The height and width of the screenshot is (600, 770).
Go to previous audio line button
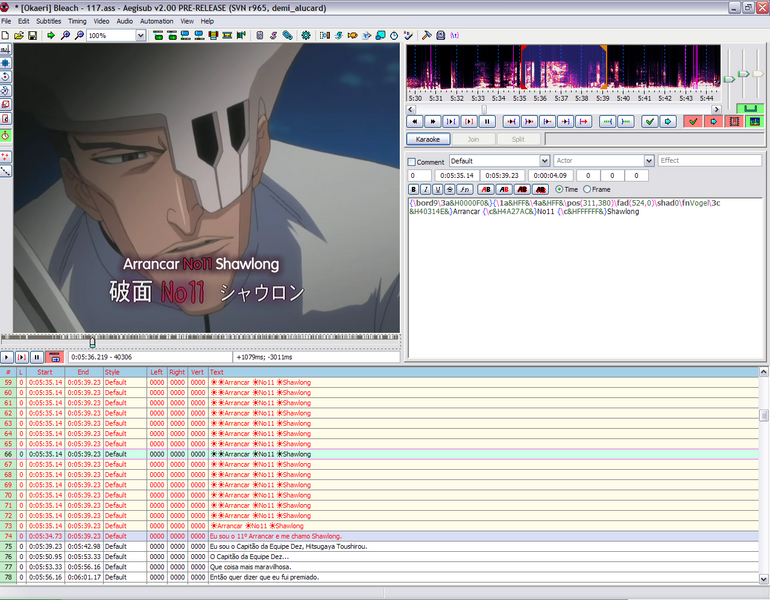415,121
